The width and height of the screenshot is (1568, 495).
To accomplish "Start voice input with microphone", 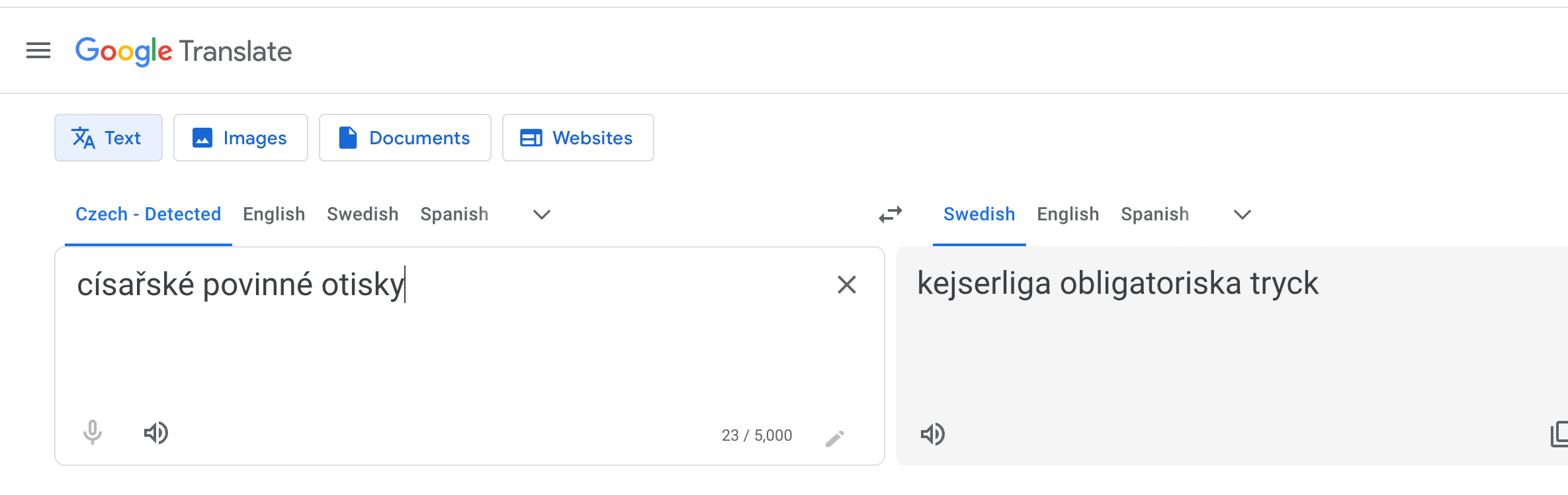I will [x=93, y=433].
